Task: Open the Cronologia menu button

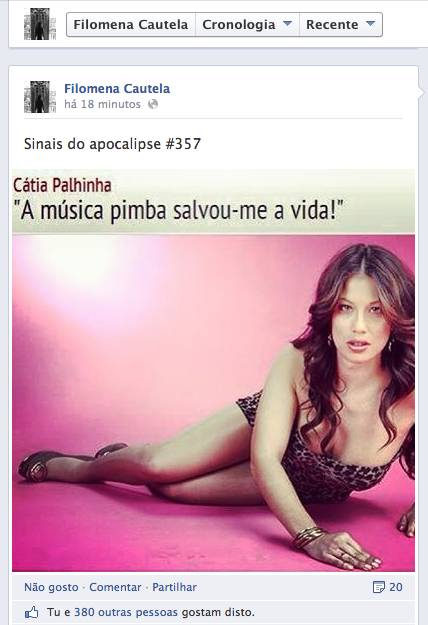Action: coord(247,24)
